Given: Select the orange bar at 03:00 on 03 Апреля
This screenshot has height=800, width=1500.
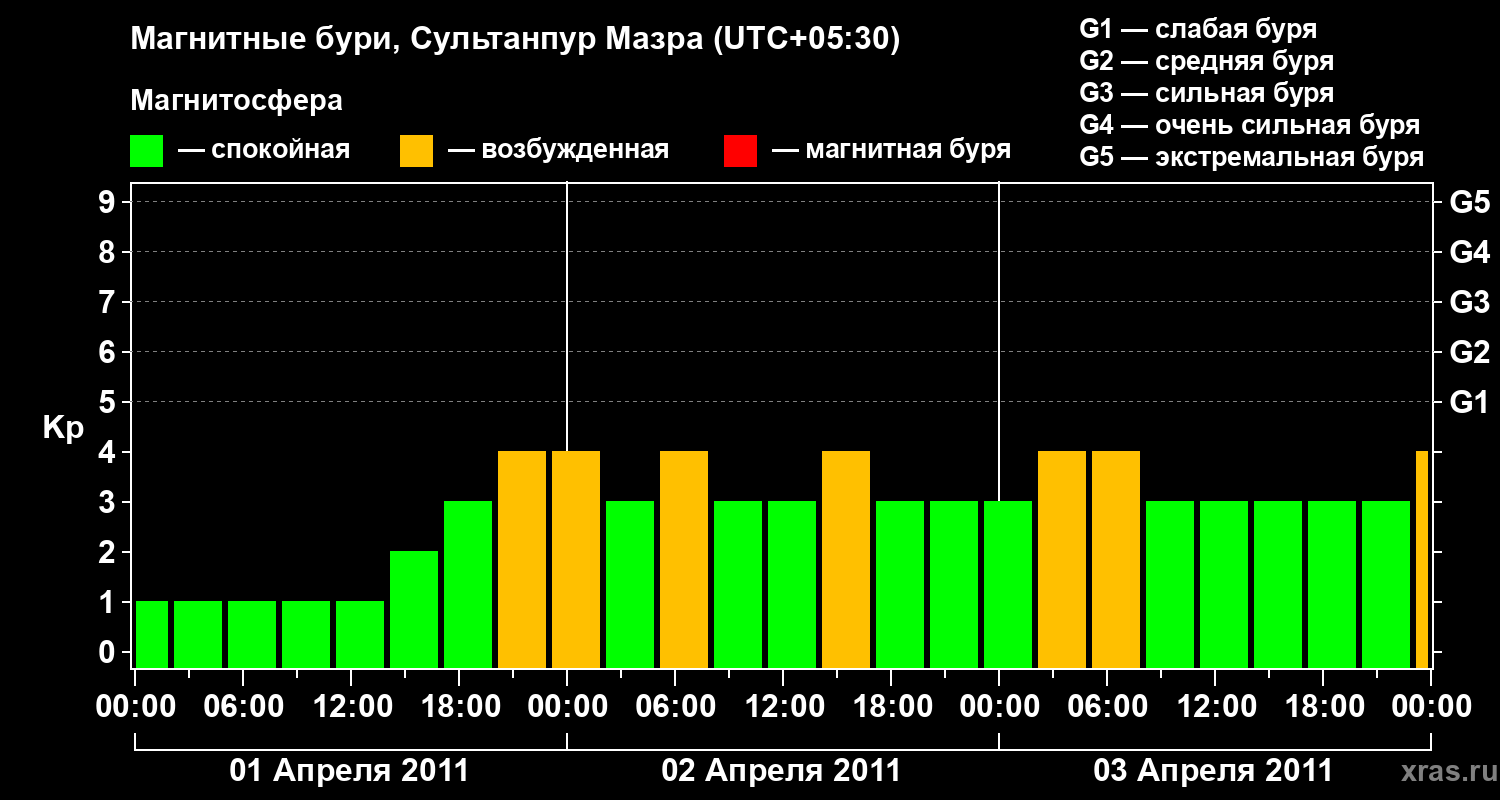Looking at the screenshot, I should 1062,559.
